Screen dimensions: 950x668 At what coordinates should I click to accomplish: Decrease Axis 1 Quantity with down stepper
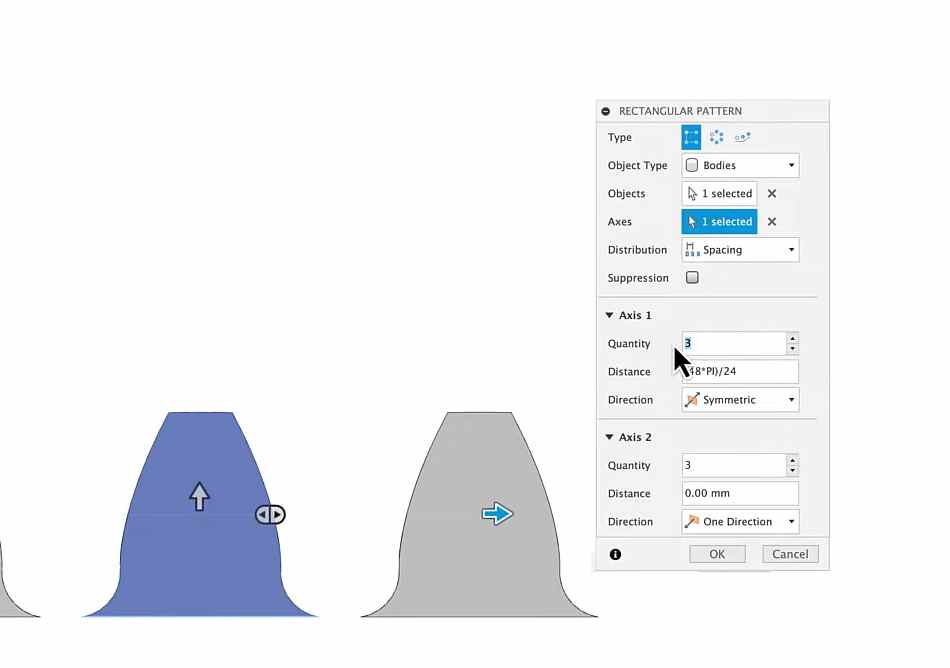[x=792, y=349]
